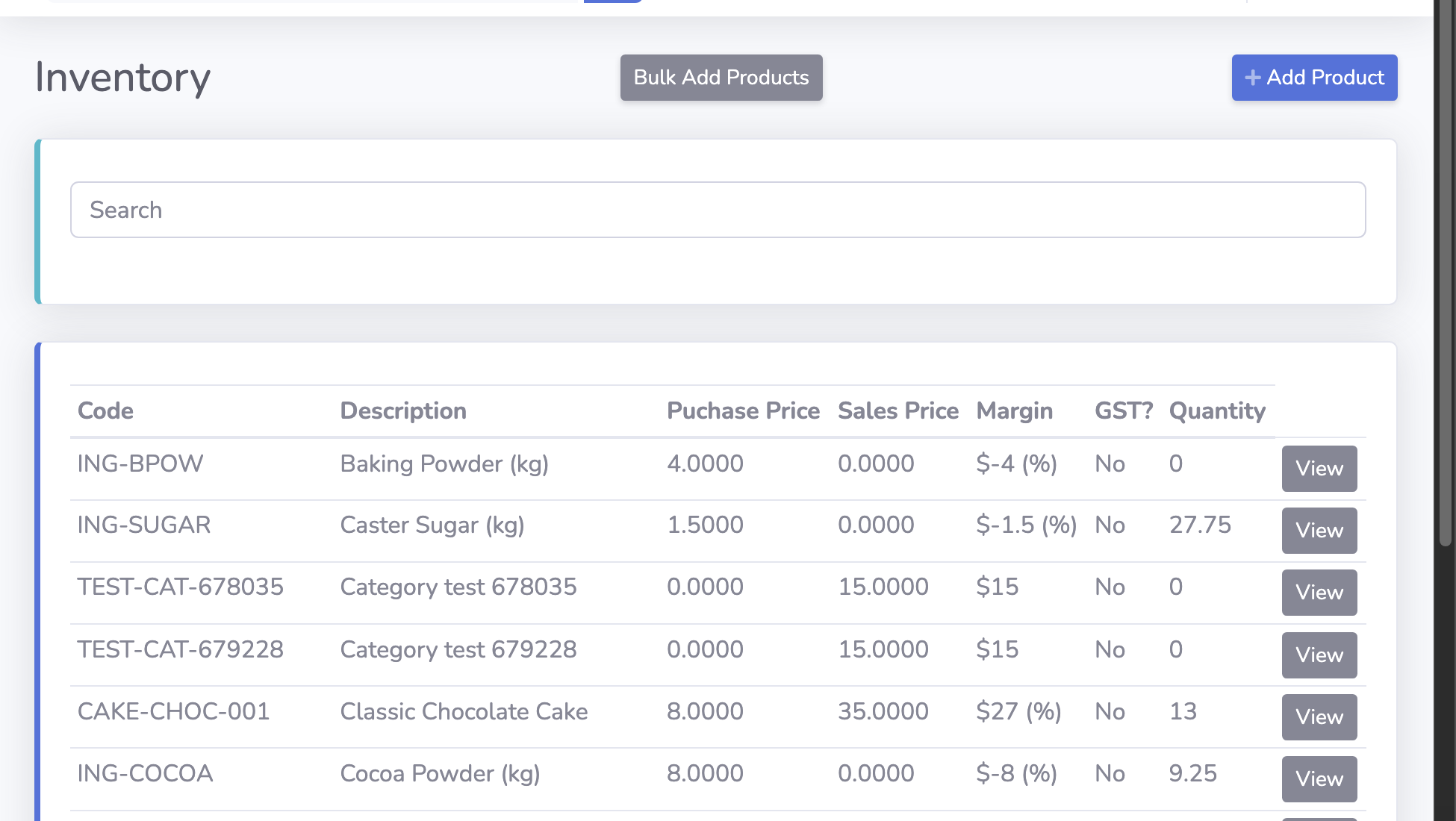Click the Classic Chocolate Cake description

[x=464, y=711]
